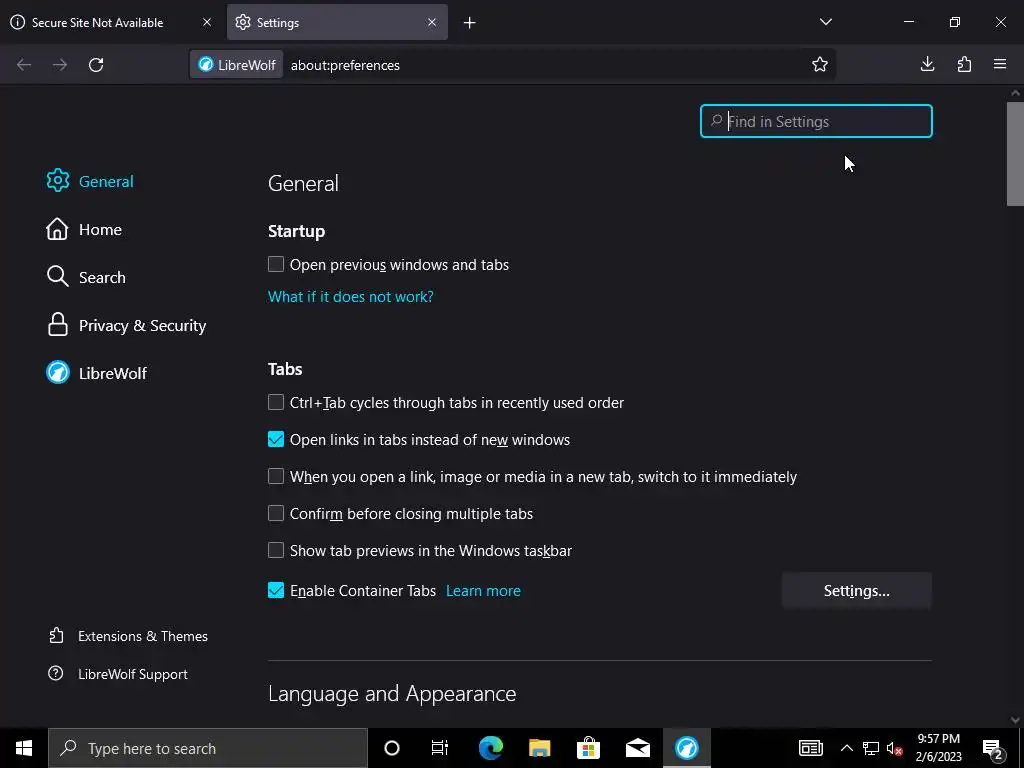Open News and interests taskbar icon
Image resolution: width=1024 pixels, height=768 pixels.
pyautogui.click(x=810, y=748)
